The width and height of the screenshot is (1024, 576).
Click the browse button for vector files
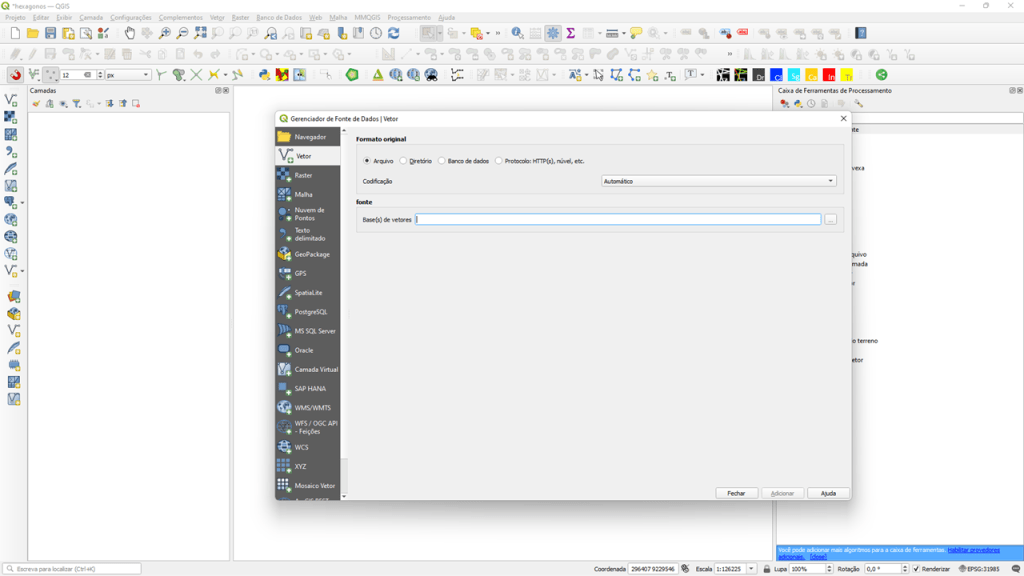[830, 219]
